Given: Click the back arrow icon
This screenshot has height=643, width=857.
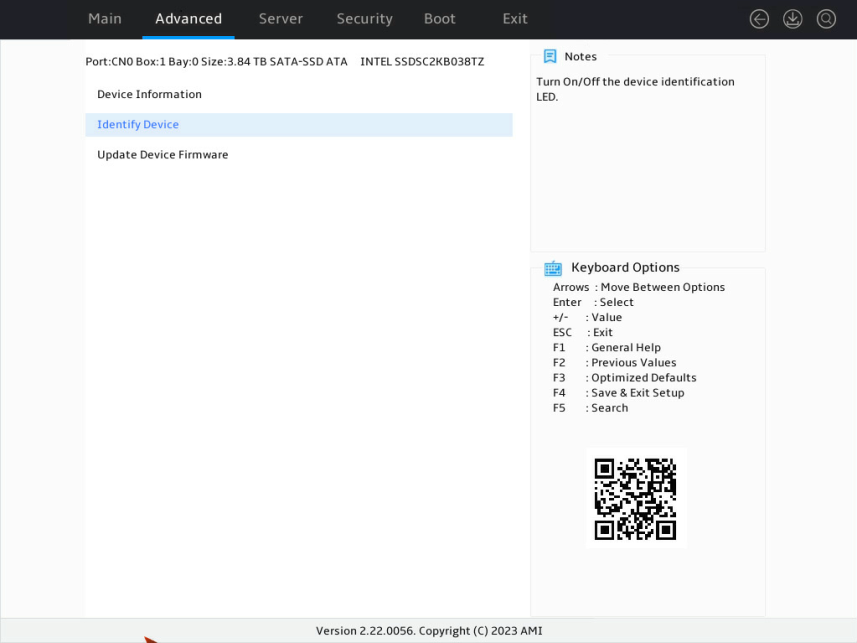Looking at the screenshot, I should 759,19.
